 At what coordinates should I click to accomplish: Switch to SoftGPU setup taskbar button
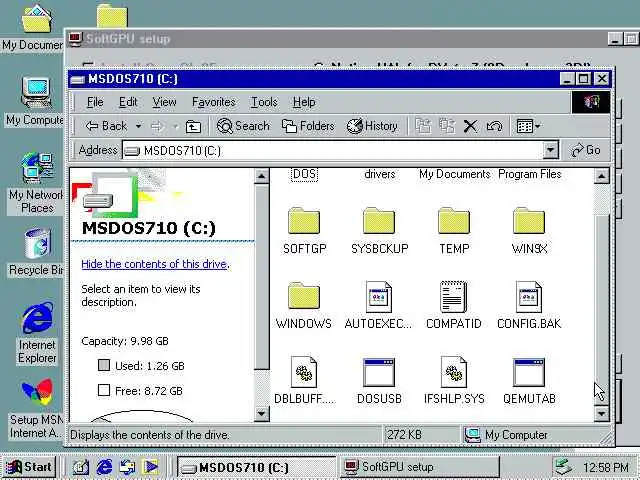click(420, 467)
